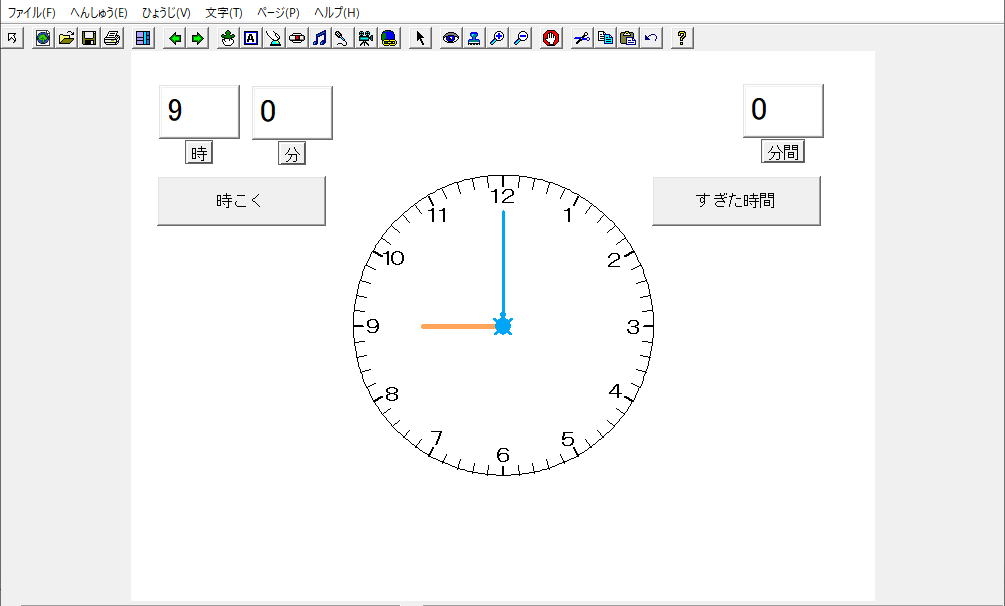Open the ファイル(F) menu
Image resolution: width=1005 pixels, height=606 pixels.
pos(32,13)
